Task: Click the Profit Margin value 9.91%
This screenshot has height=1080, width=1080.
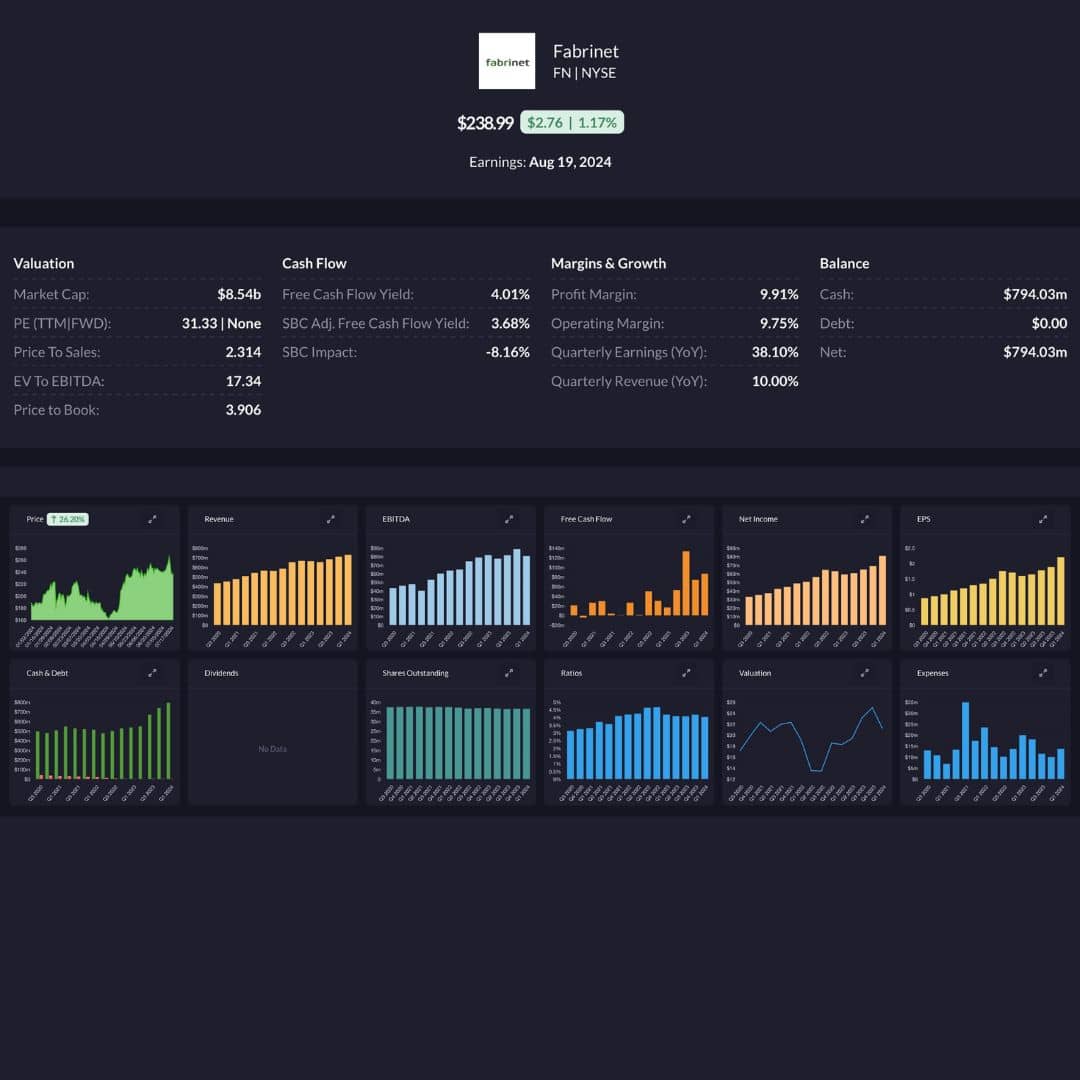Action: click(779, 295)
